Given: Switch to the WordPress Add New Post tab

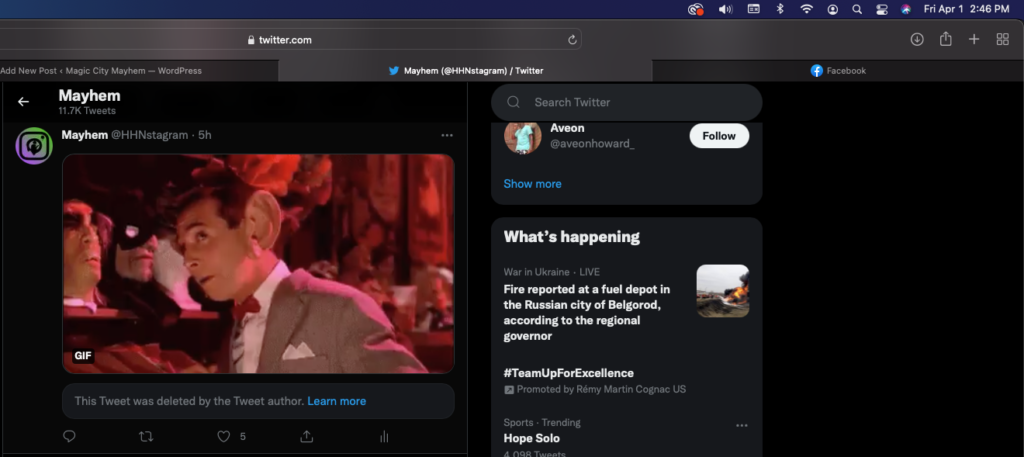Looking at the screenshot, I should pos(101,71).
